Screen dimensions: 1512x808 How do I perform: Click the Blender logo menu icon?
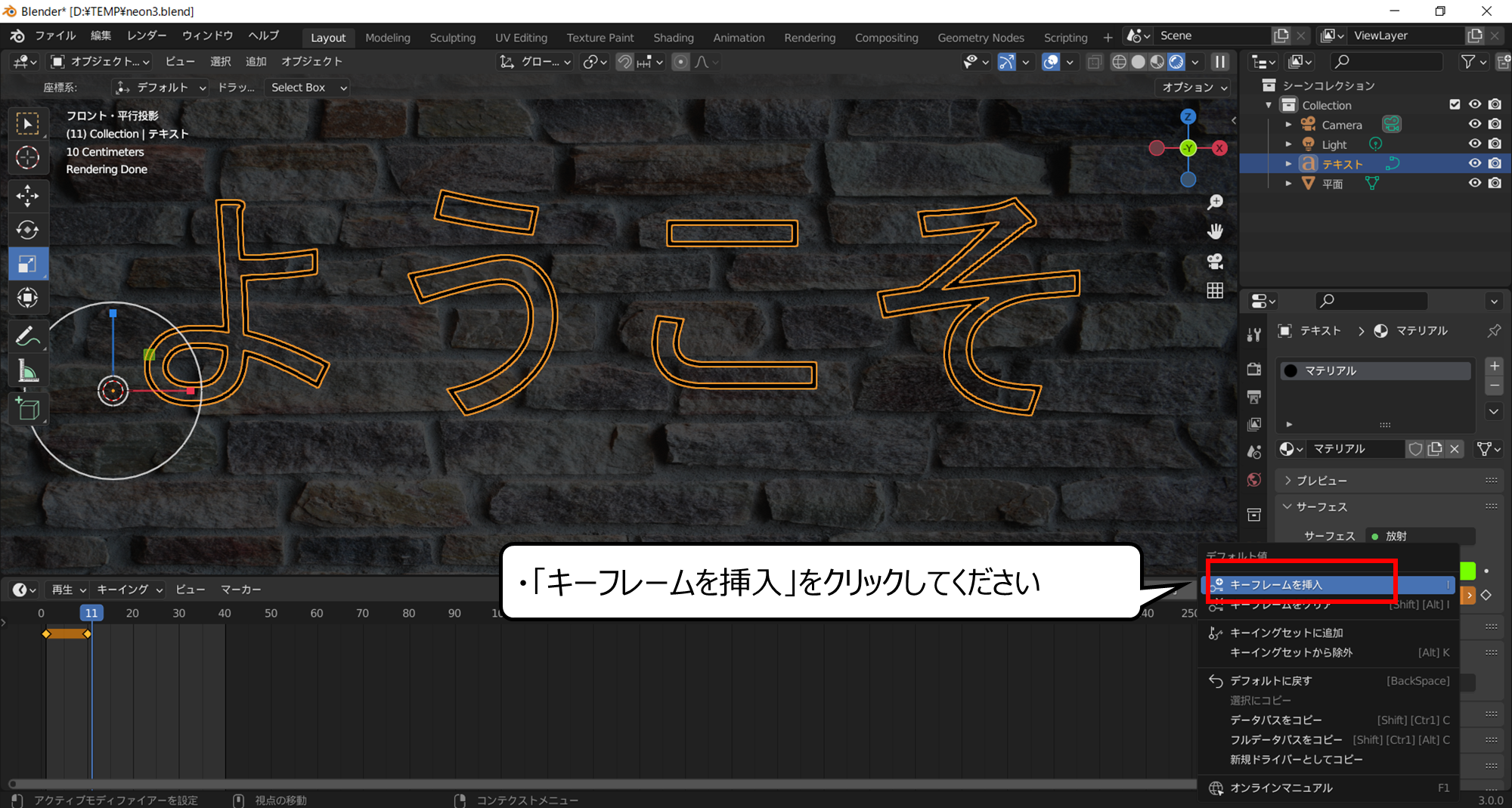(17, 36)
